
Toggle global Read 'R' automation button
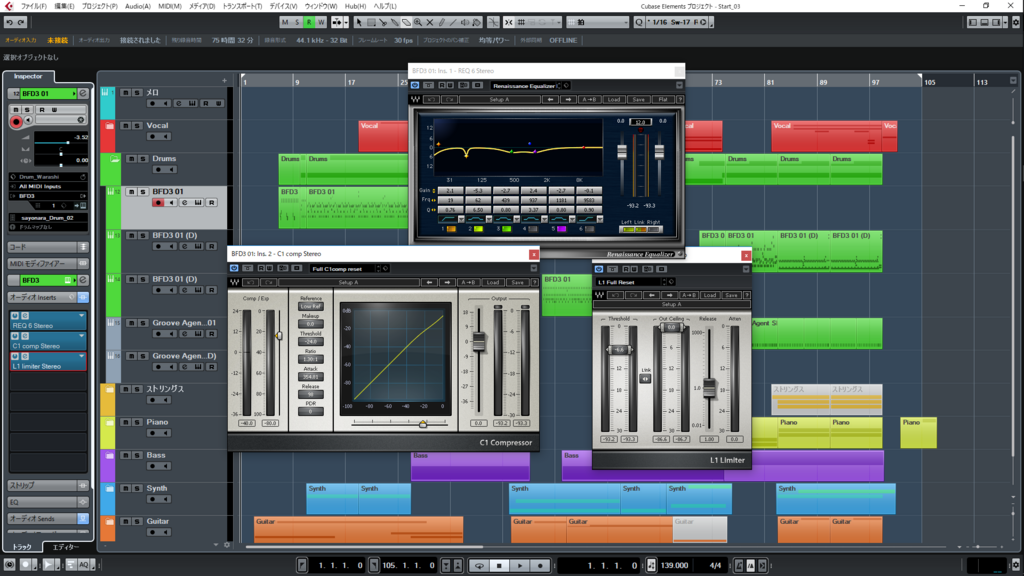[309, 22]
